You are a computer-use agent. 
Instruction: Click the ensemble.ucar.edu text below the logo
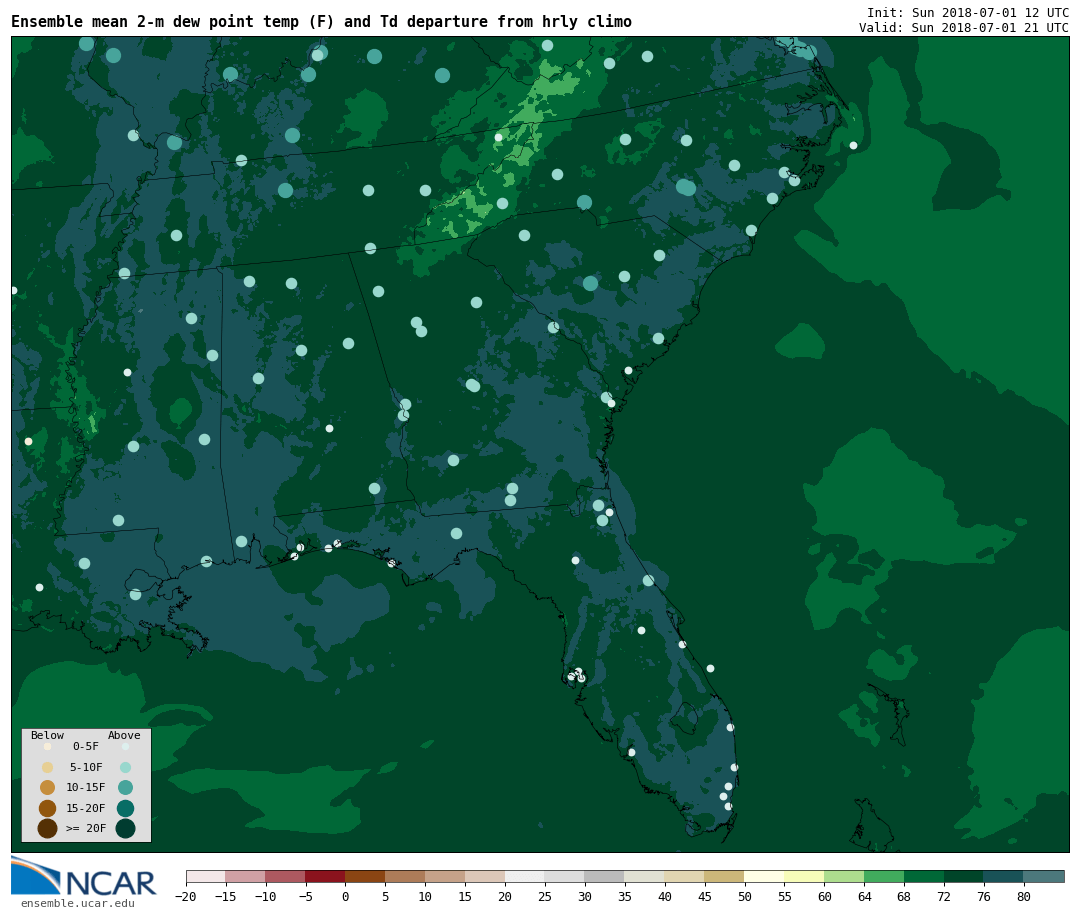click(78, 903)
